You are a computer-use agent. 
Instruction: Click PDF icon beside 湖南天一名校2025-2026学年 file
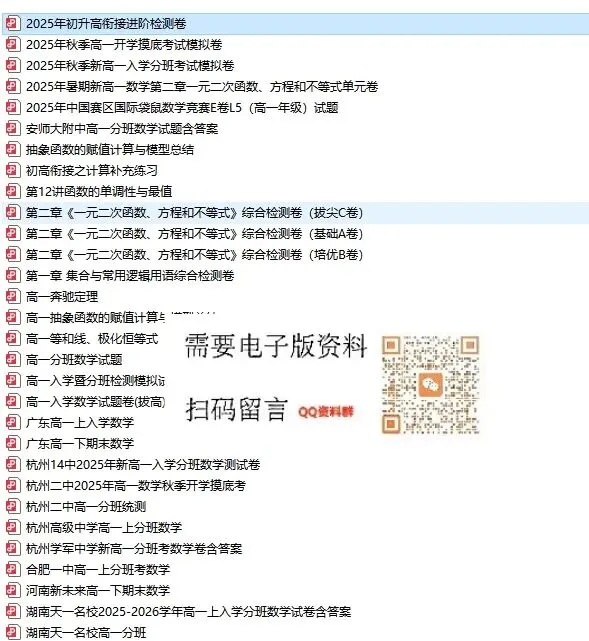pos(13,612)
